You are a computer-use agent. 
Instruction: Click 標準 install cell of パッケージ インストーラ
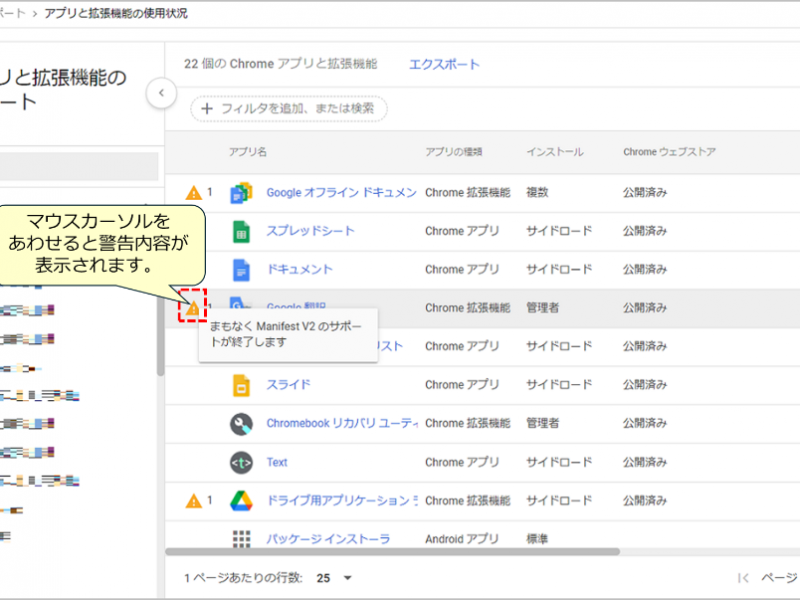click(x=537, y=539)
